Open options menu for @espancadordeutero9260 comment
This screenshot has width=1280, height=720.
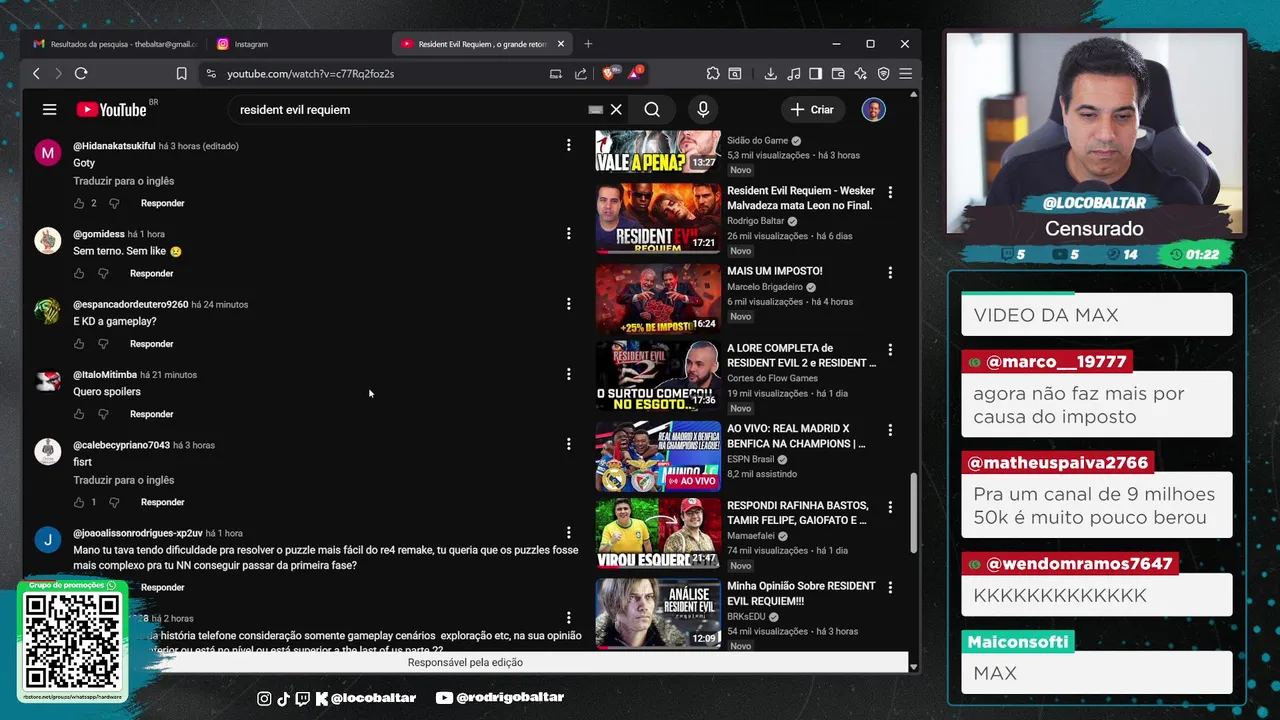(x=568, y=303)
